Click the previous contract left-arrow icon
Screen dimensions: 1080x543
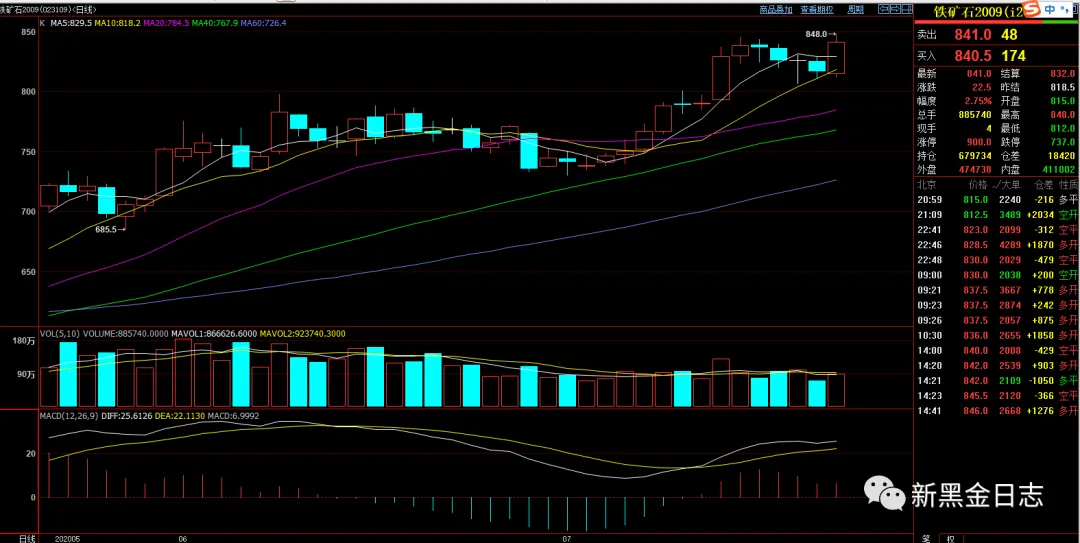[884, 9]
